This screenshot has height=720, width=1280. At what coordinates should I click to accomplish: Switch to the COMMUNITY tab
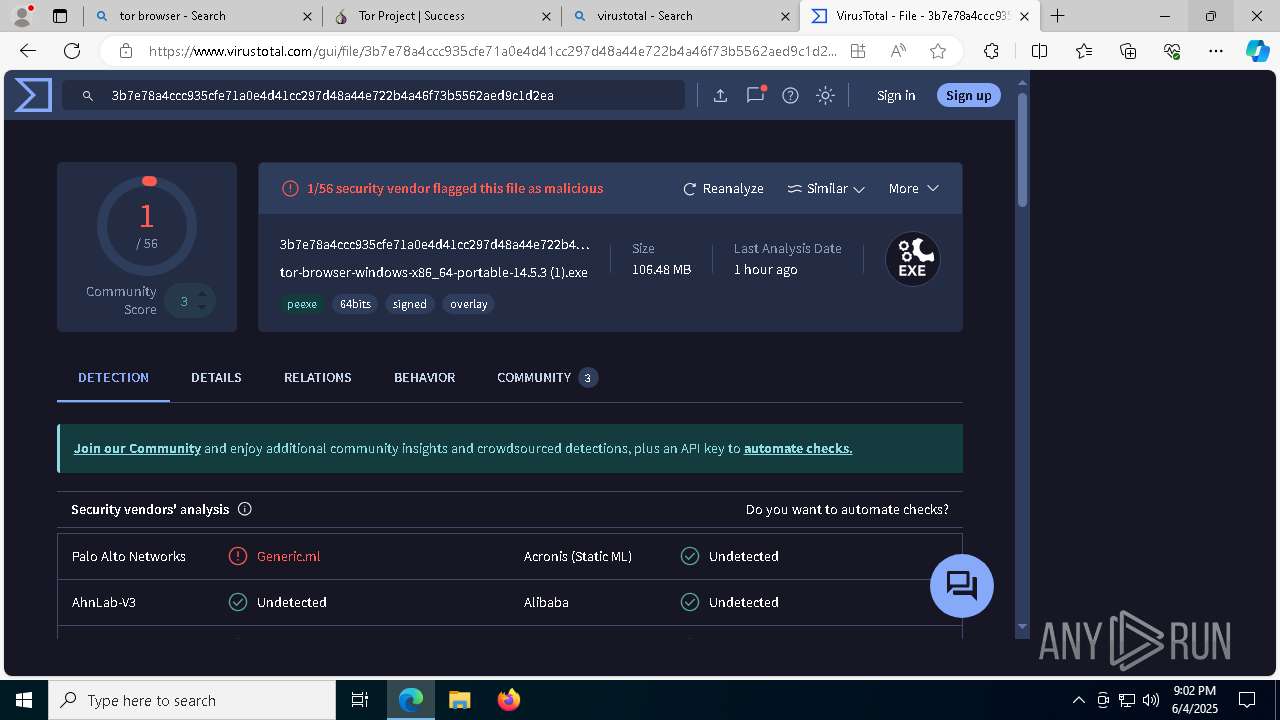pos(546,377)
